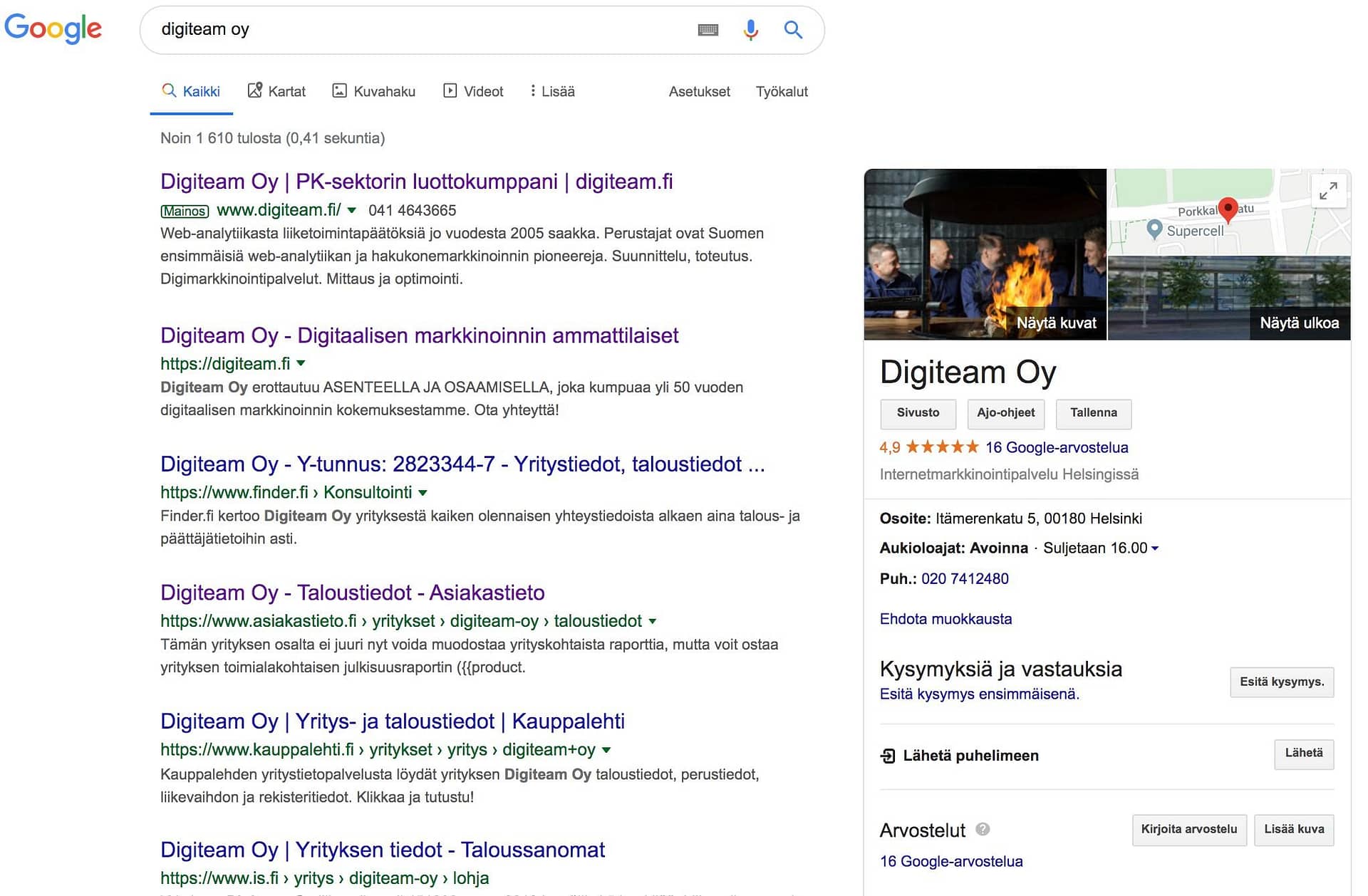1368x896 pixels.
Task: Expand dropdown next to asiakastieto.fi URL
Action: 652,621
